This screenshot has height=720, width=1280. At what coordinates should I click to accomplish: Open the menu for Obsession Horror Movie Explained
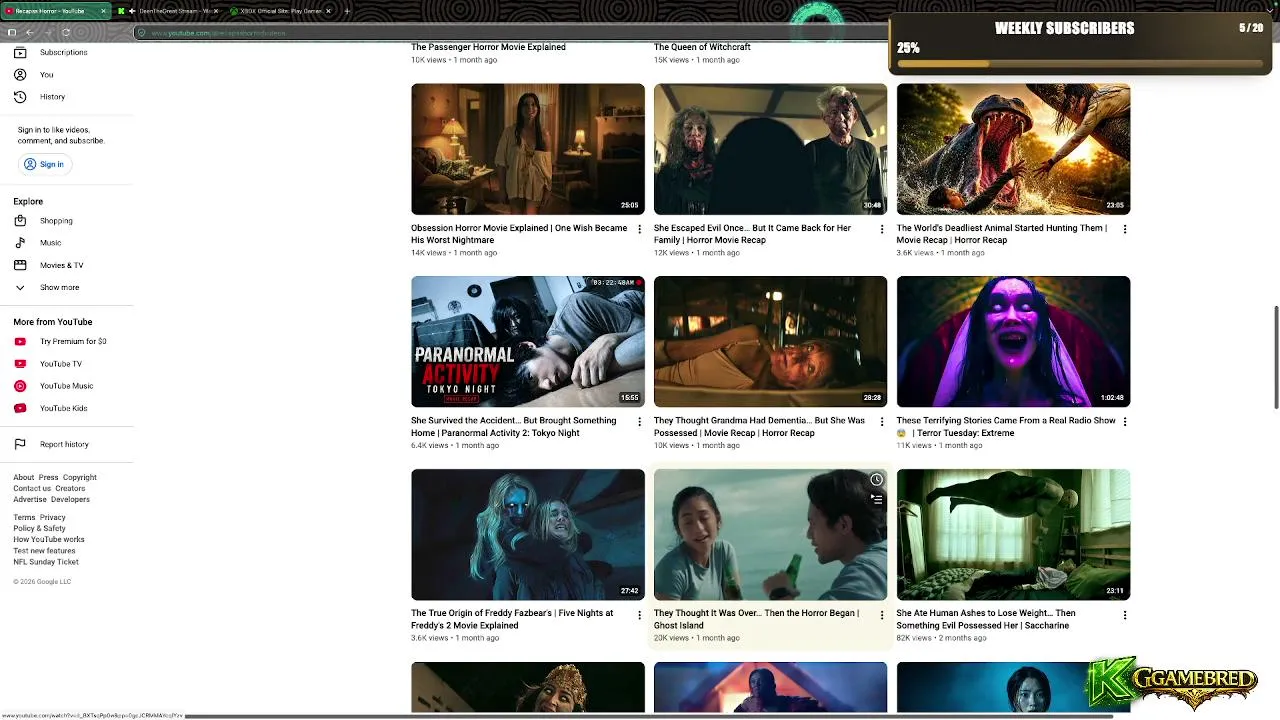tap(640, 229)
